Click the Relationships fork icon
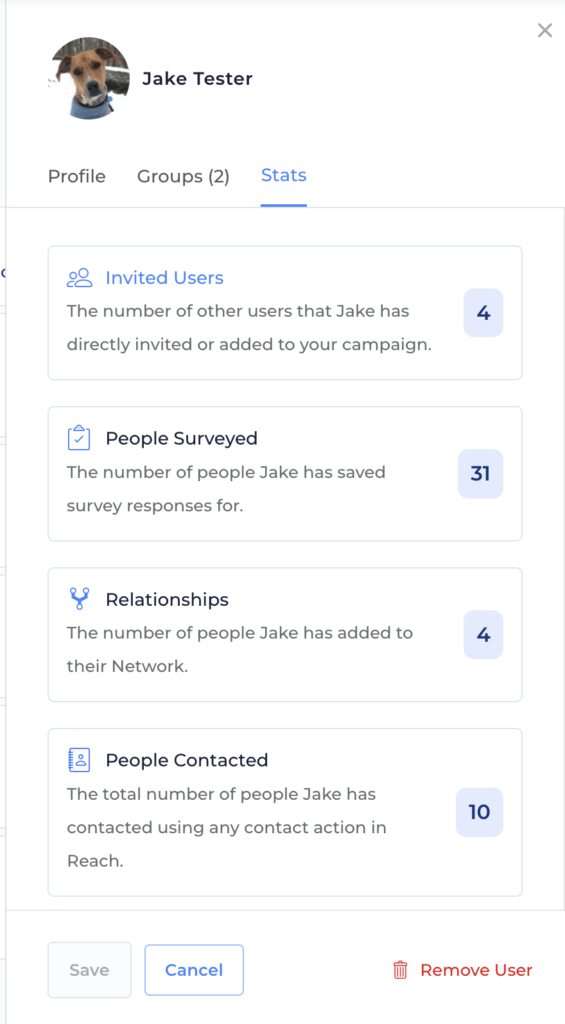 (79, 599)
